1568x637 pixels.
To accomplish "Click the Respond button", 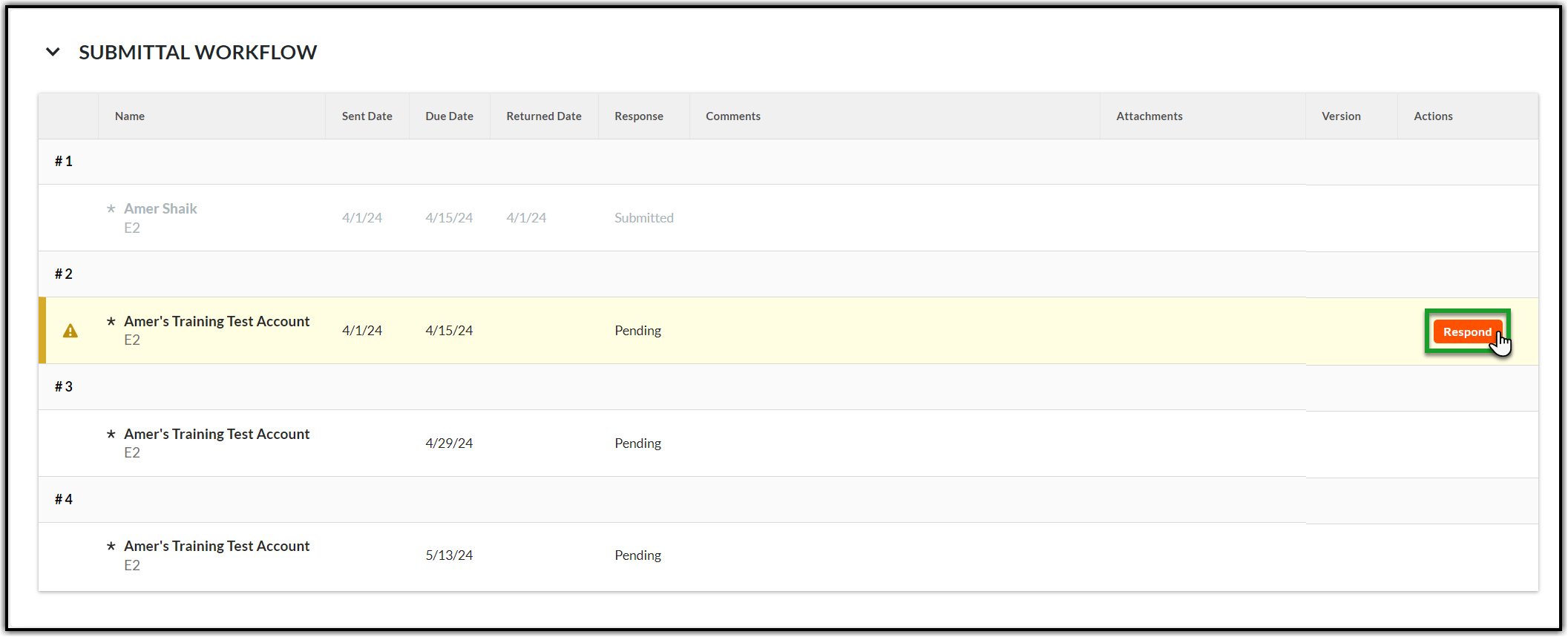I will click(x=1466, y=331).
